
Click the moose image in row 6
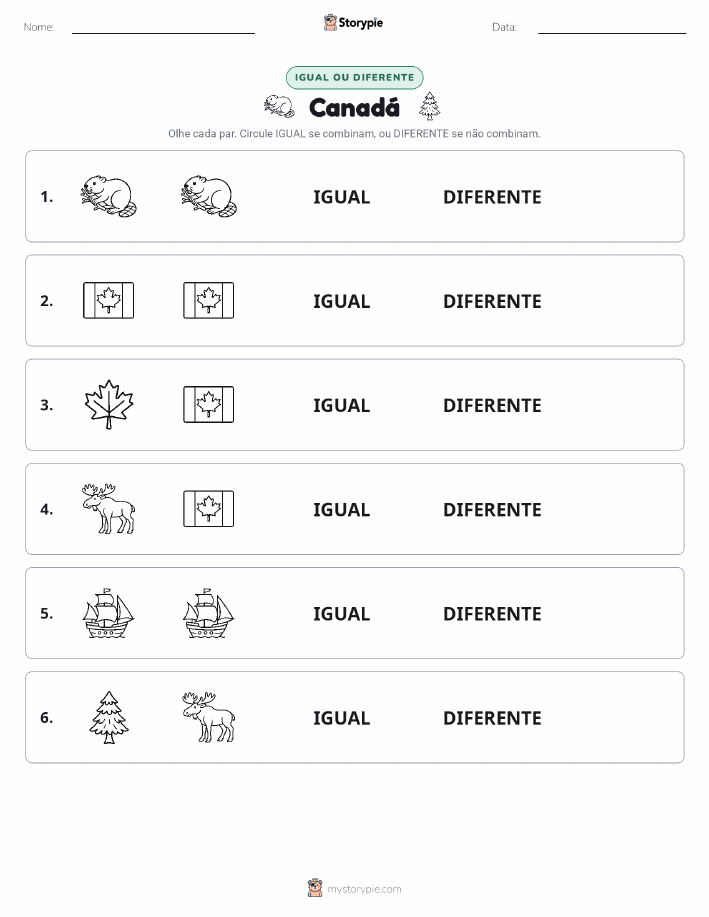point(209,717)
